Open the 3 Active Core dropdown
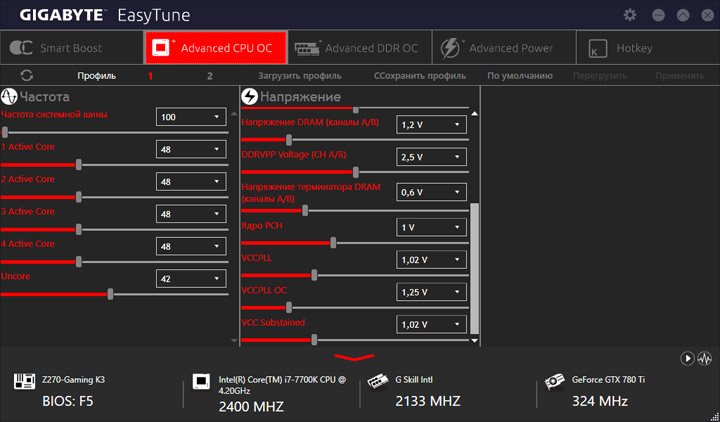Screen dimensions: 720x422 (191, 214)
